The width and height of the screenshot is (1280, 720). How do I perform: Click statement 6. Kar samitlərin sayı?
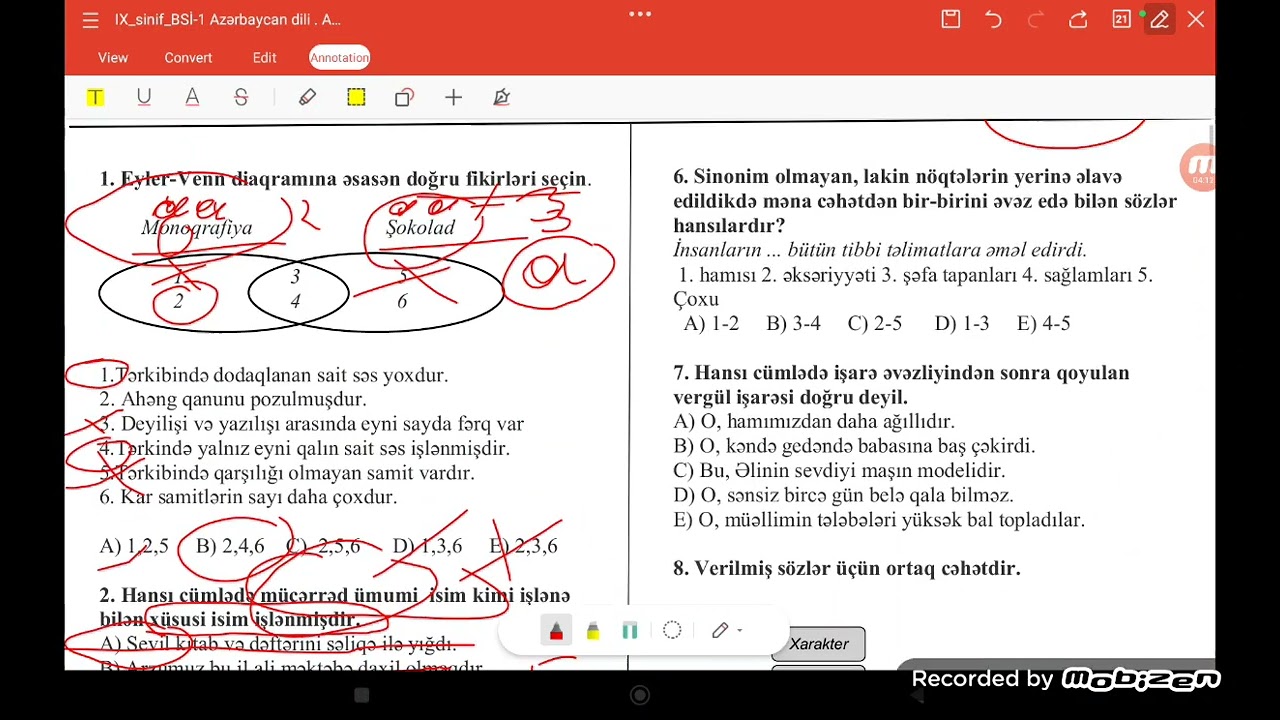pos(248,497)
